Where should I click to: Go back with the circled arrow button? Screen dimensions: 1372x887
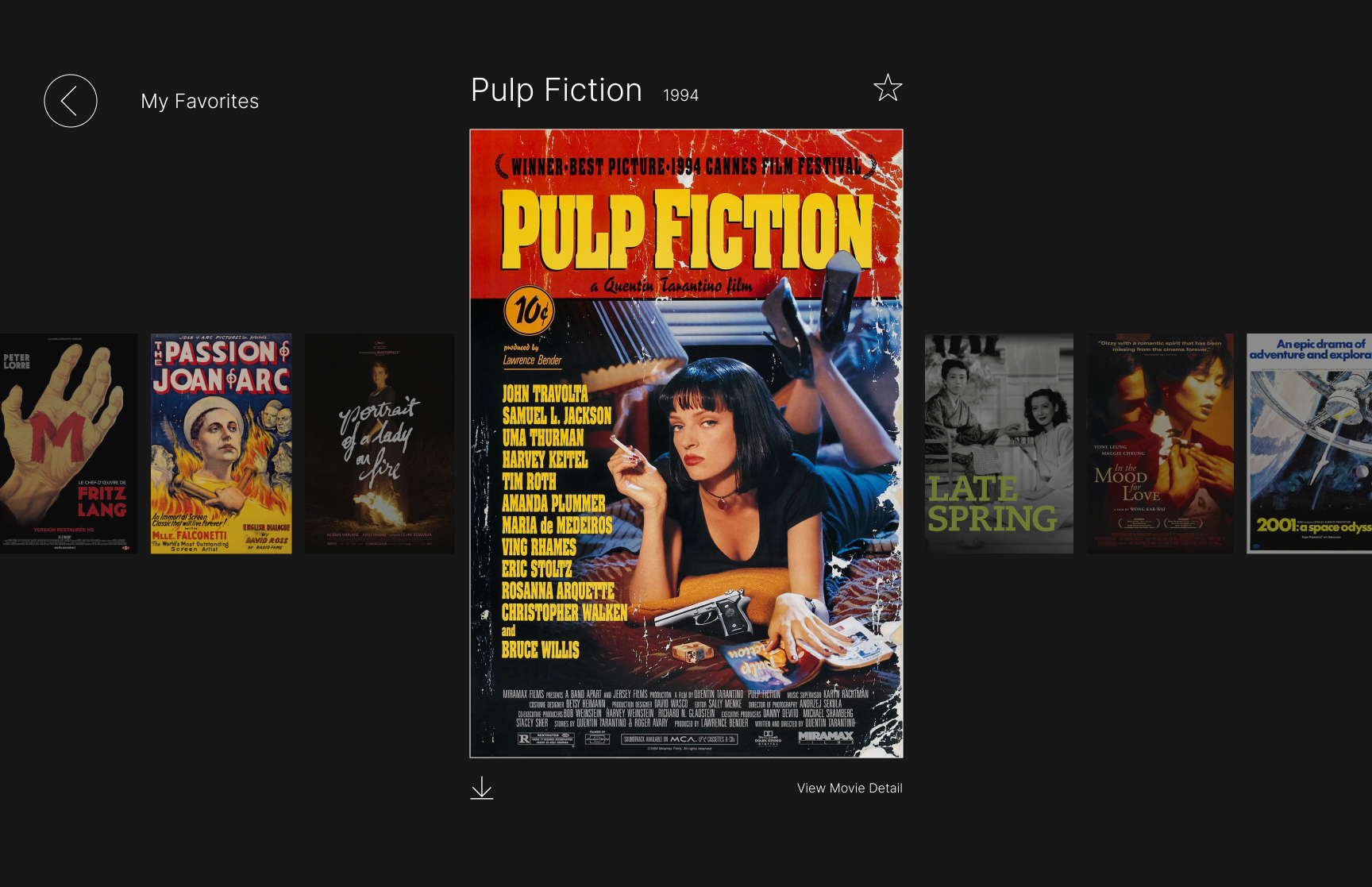coord(71,101)
